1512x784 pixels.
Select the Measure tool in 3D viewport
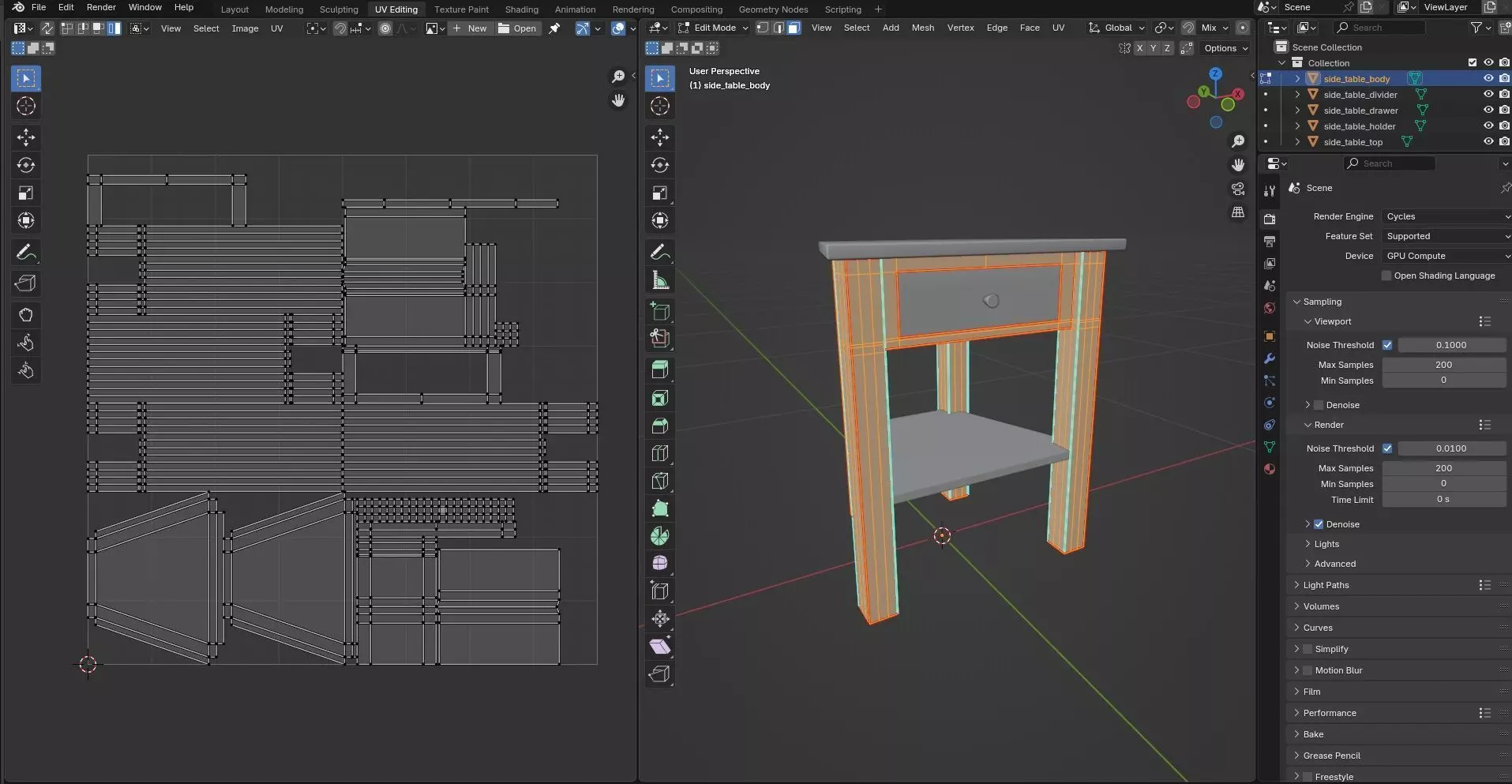click(x=660, y=280)
